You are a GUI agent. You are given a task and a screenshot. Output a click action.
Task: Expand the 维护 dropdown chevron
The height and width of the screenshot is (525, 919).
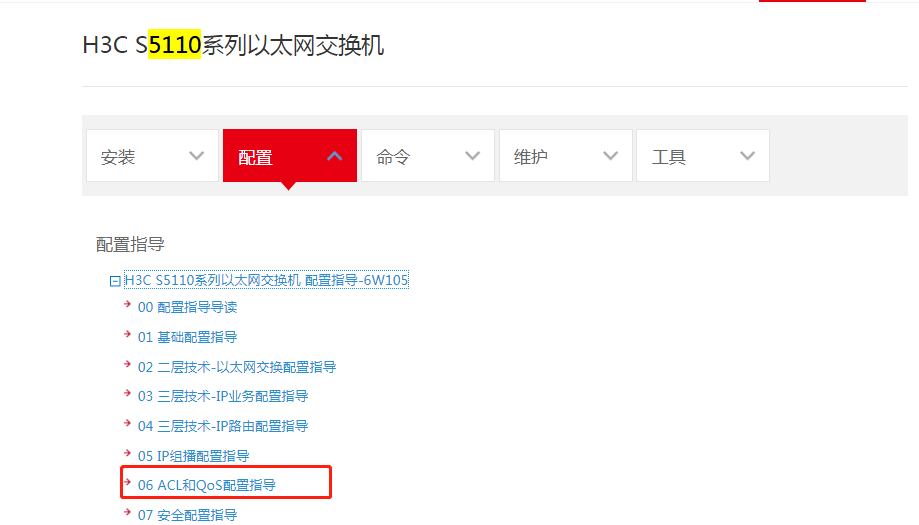click(x=610, y=156)
